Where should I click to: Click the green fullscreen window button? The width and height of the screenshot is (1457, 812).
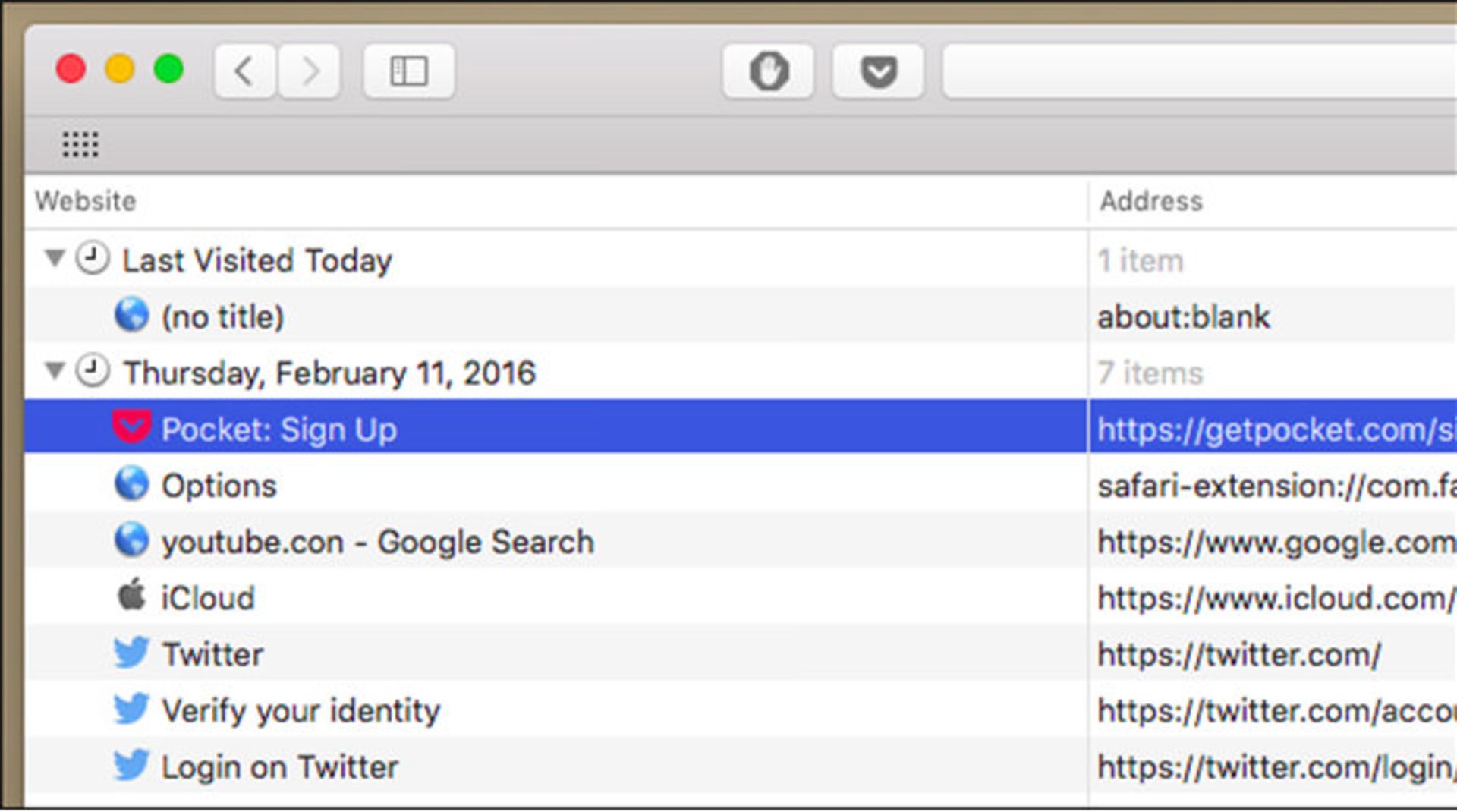click(x=168, y=69)
